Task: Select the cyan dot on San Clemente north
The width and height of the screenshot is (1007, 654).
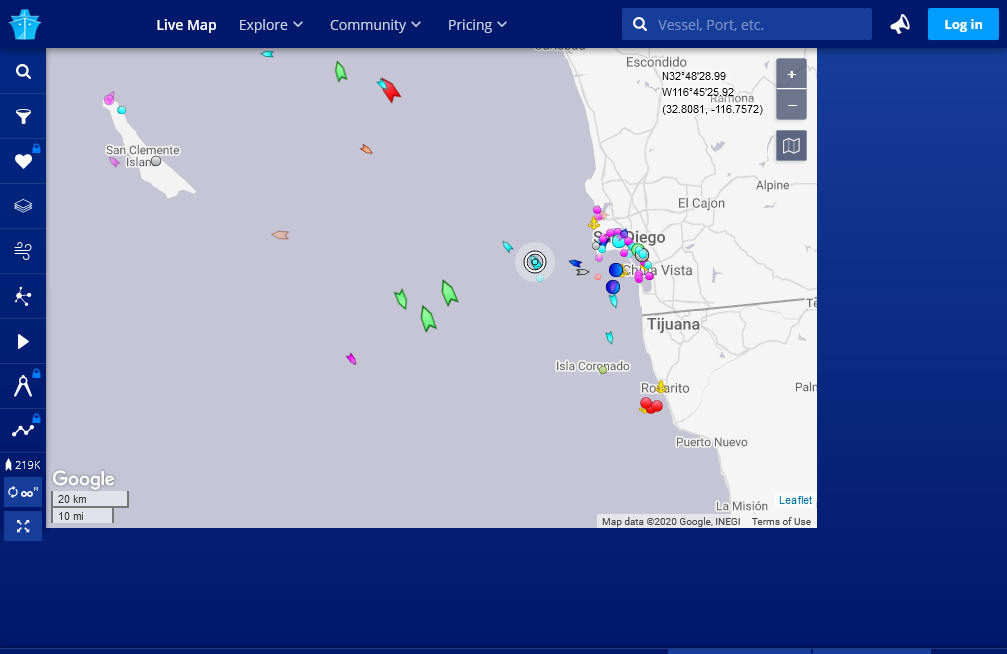Action: (x=121, y=110)
